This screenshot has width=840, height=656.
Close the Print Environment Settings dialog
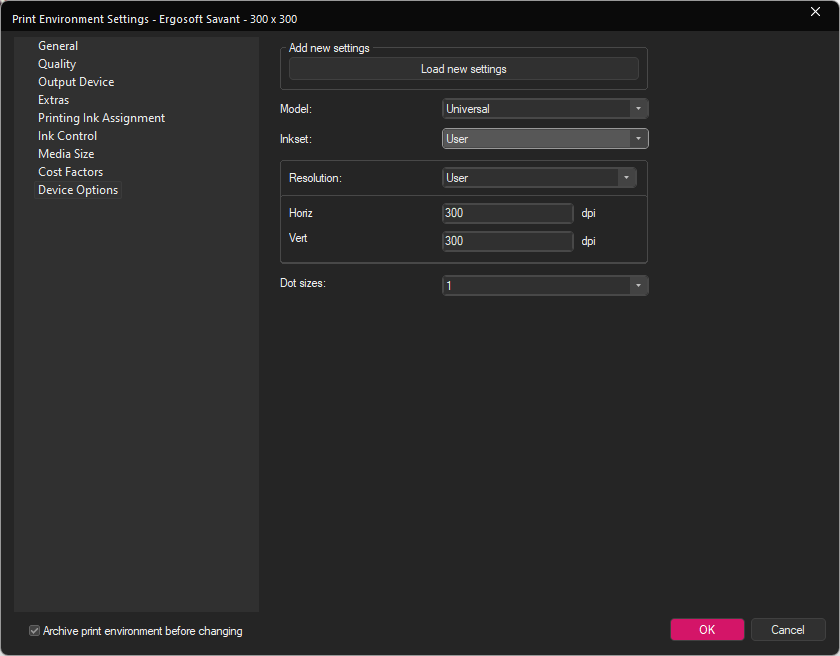pos(815,12)
